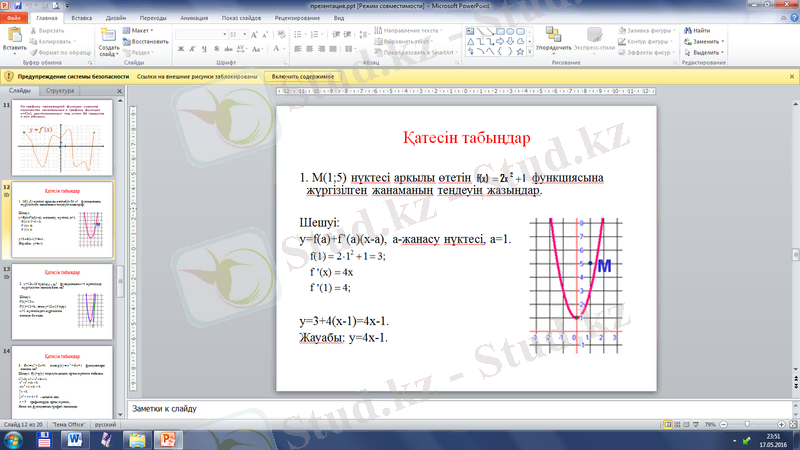The image size is (800, 450).
Task: Switch to the Вставка ribbon tab
Action: click(x=82, y=18)
